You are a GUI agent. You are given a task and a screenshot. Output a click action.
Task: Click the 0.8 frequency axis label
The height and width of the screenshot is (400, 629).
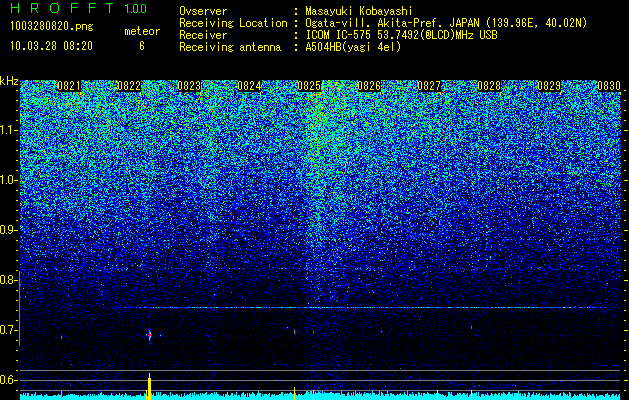[x=8, y=280]
